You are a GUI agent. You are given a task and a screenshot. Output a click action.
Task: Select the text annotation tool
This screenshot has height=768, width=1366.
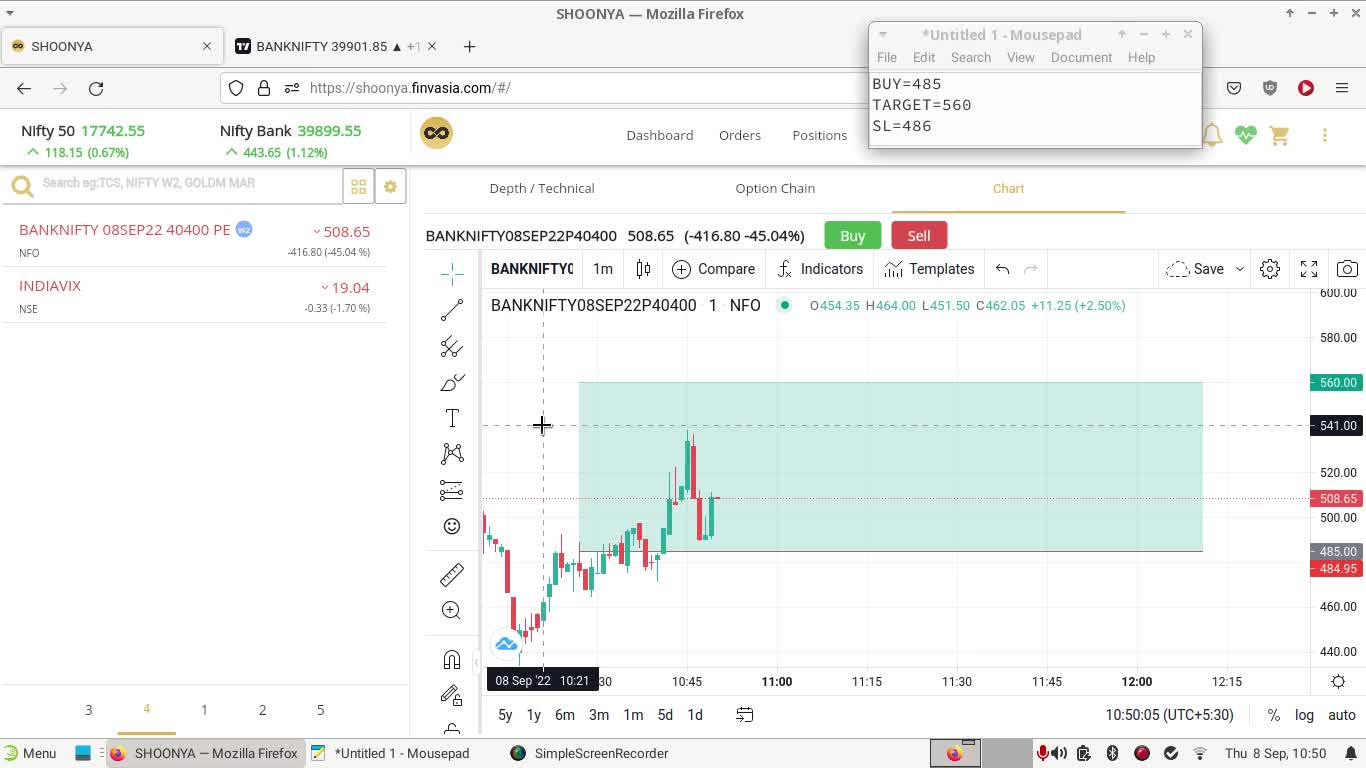coord(452,419)
